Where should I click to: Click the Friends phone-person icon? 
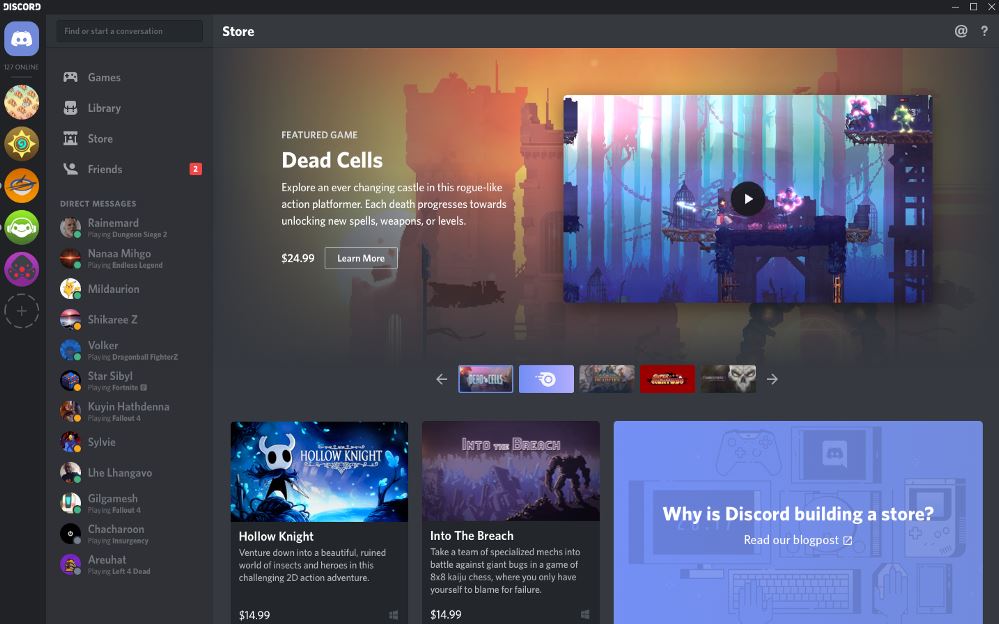tap(71, 169)
